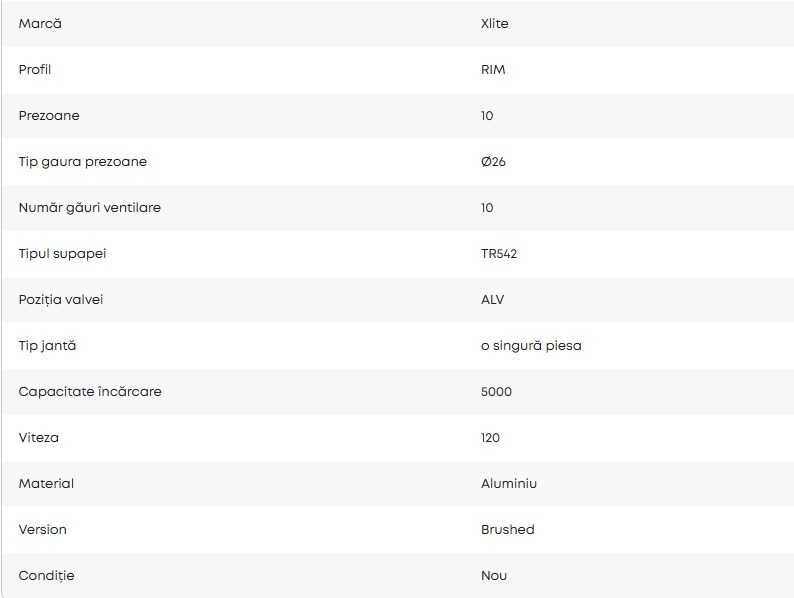The height and width of the screenshot is (598, 794).
Task: Select the Brushed version value
Action: pyautogui.click(x=507, y=529)
